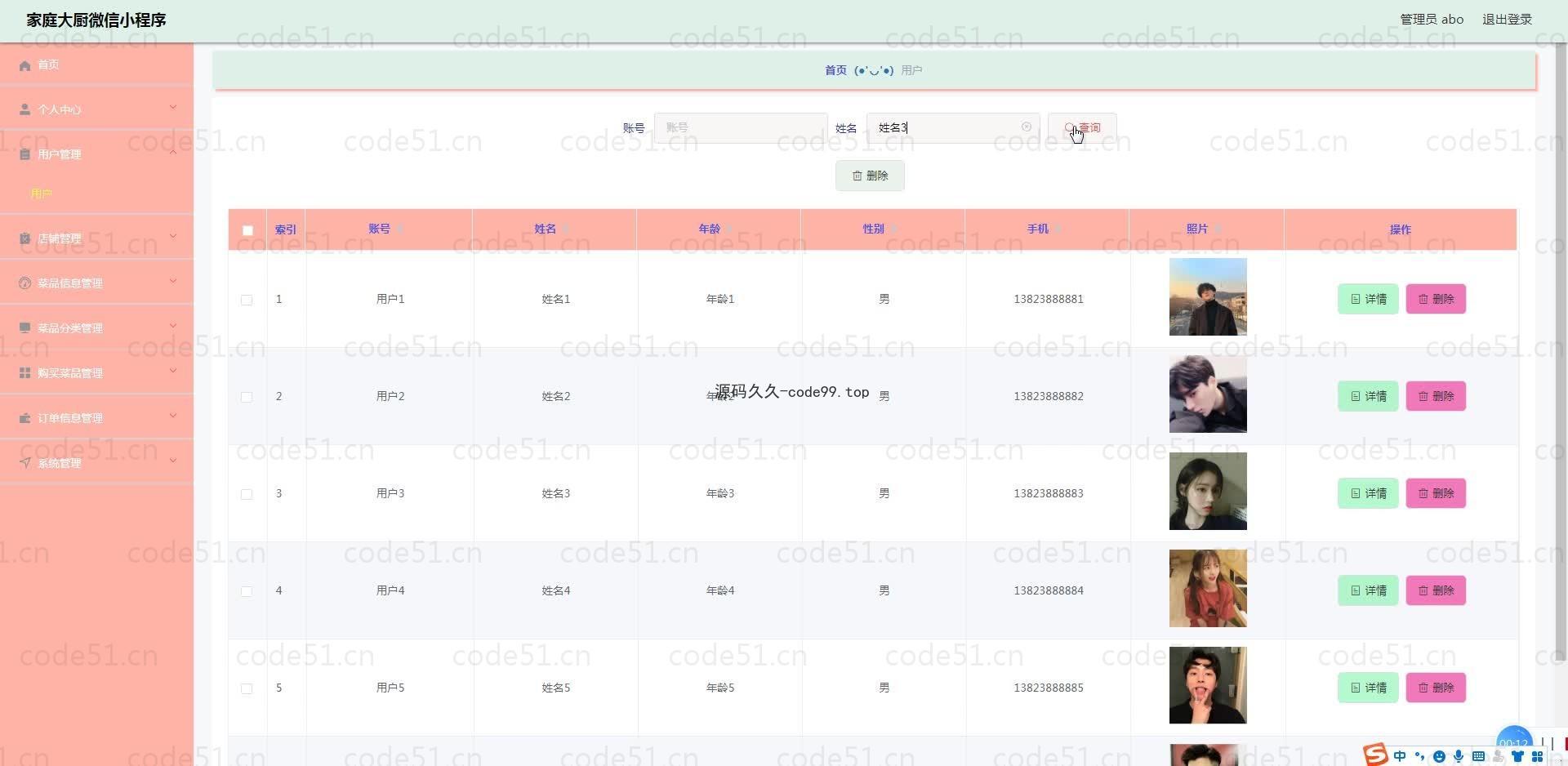Click the 姓名5 cell in the table
The image size is (1568, 766).
[x=556, y=688]
